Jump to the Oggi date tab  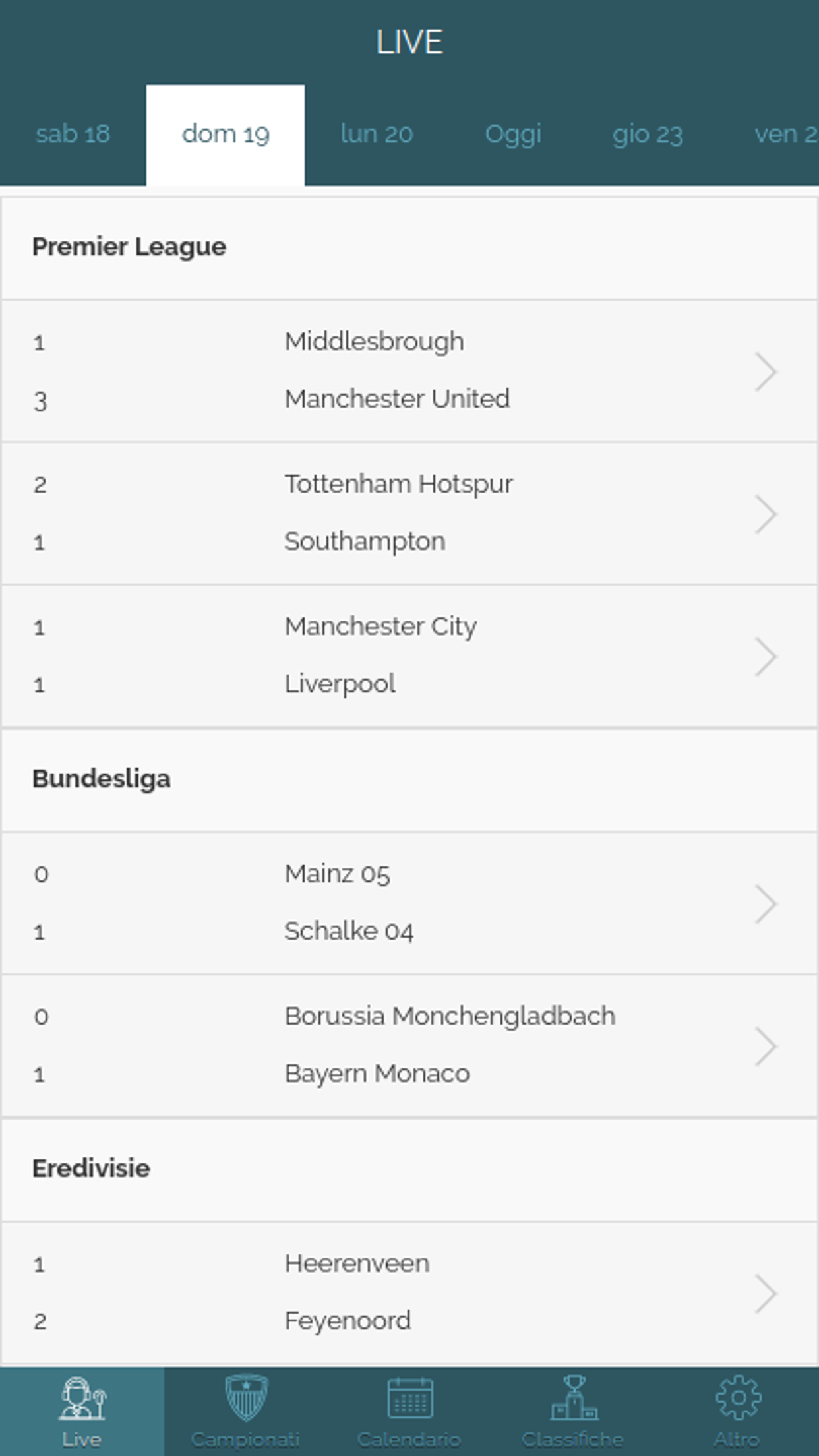pyautogui.click(x=513, y=135)
